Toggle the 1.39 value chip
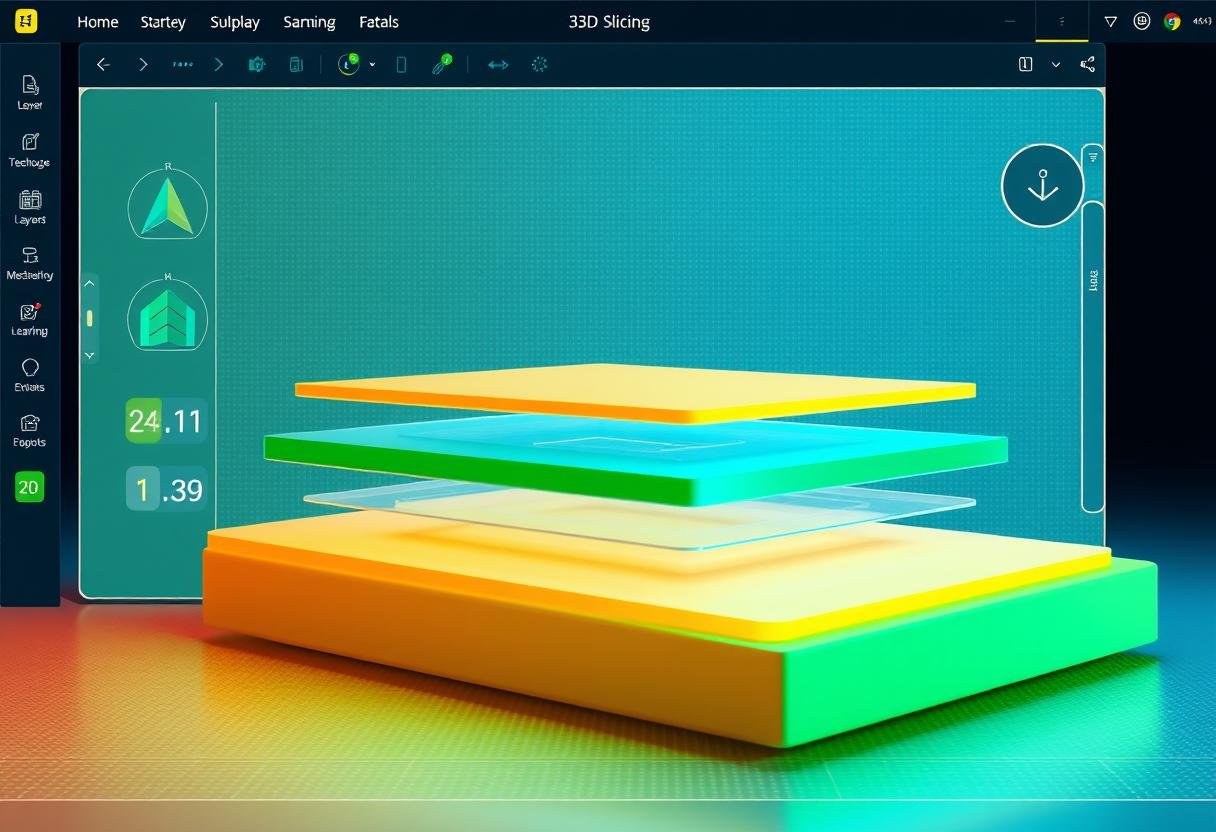The width and height of the screenshot is (1216, 832). (x=166, y=489)
